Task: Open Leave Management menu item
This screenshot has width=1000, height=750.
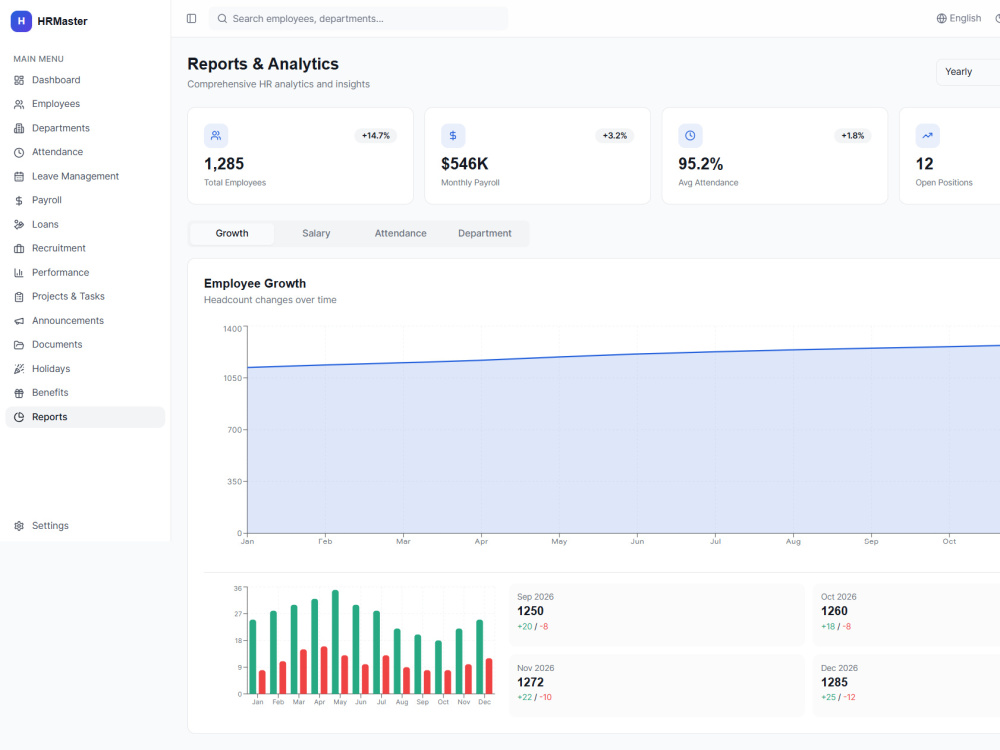Action: pos(85,177)
